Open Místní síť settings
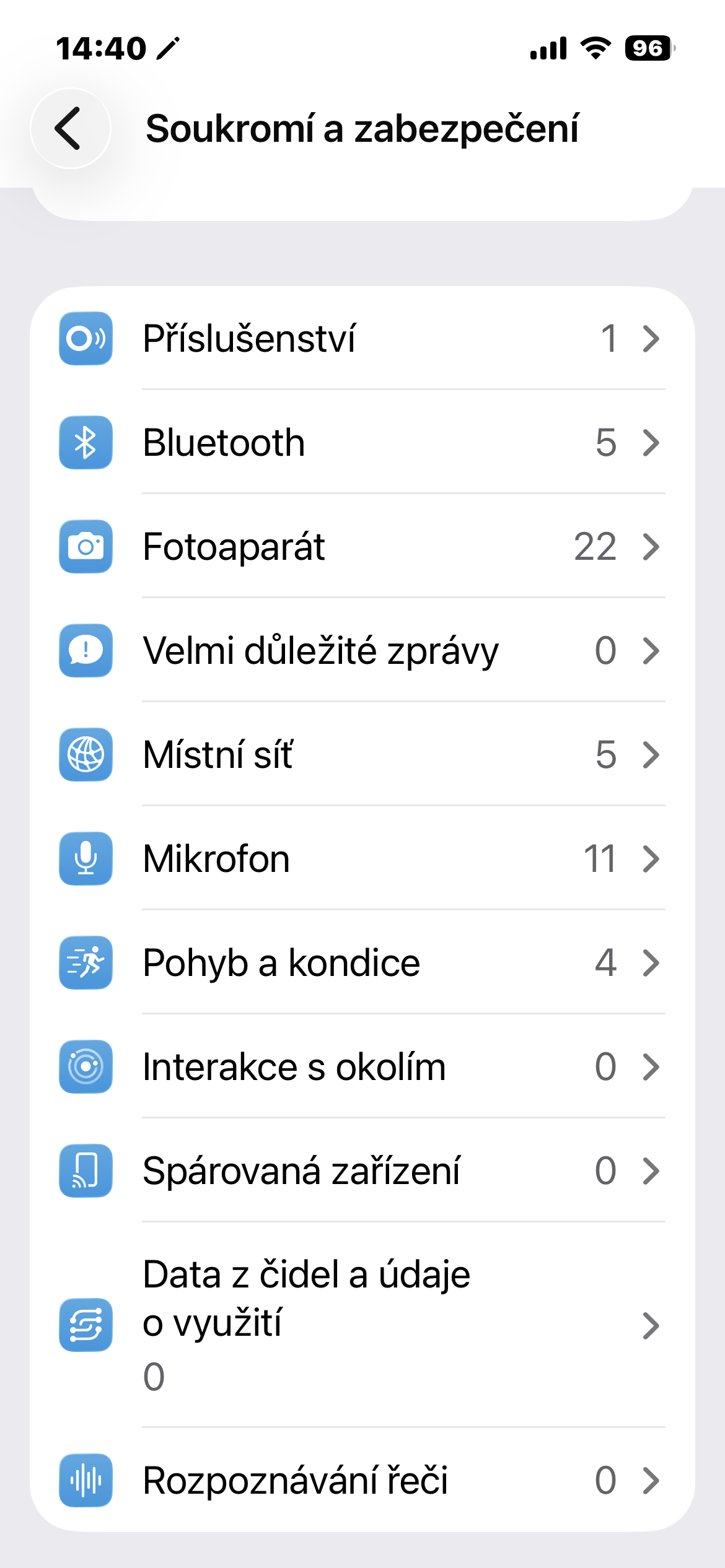 point(372,755)
